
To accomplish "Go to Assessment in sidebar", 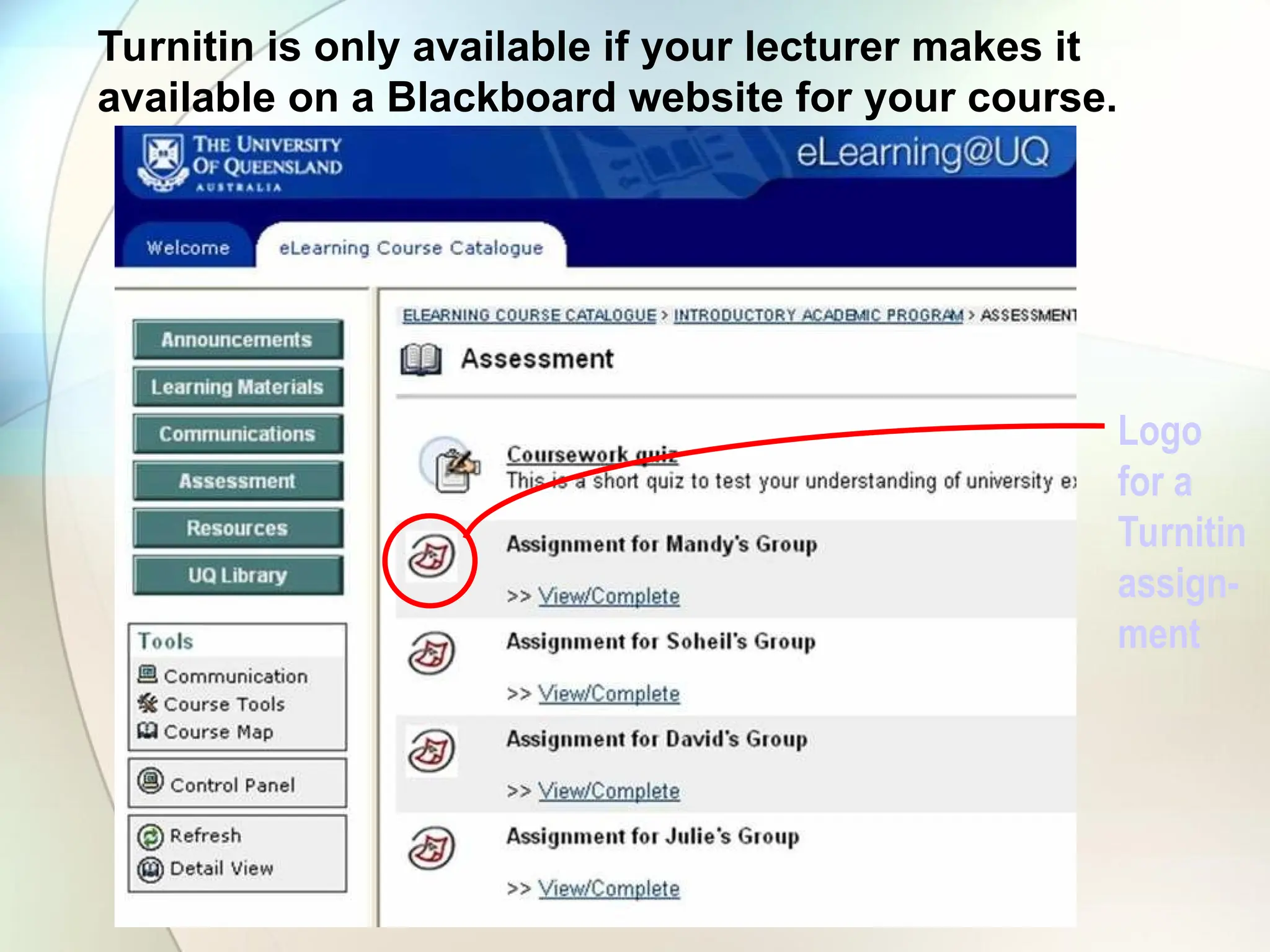I will coord(238,481).
